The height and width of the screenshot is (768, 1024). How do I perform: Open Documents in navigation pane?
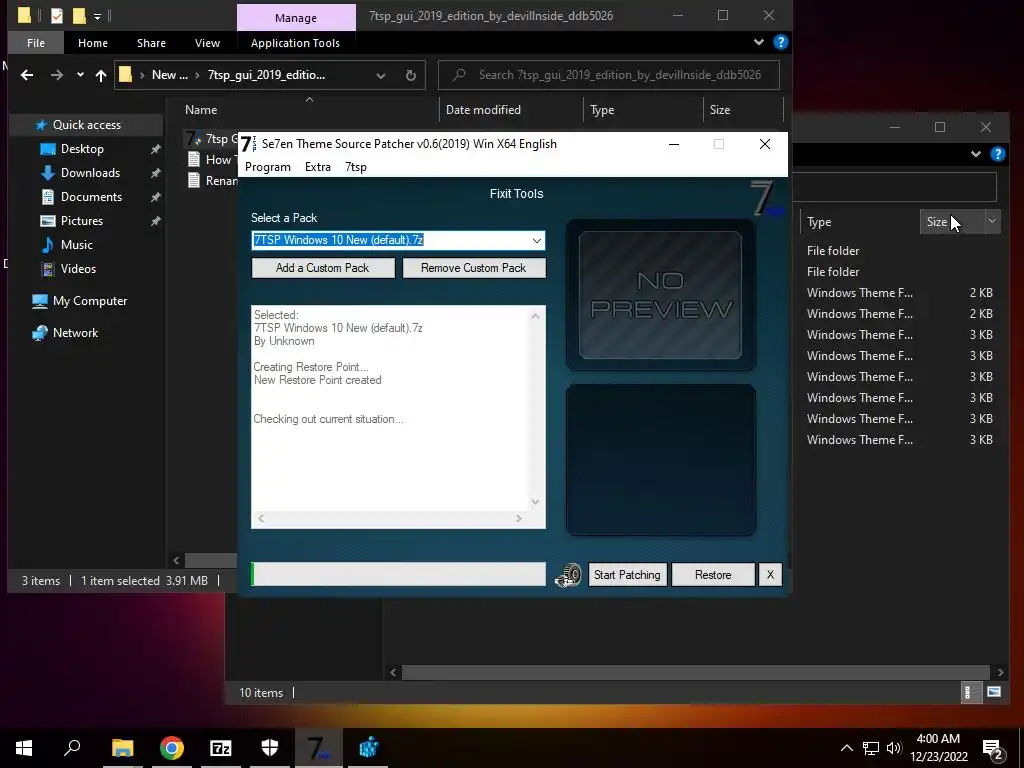coord(91,197)
